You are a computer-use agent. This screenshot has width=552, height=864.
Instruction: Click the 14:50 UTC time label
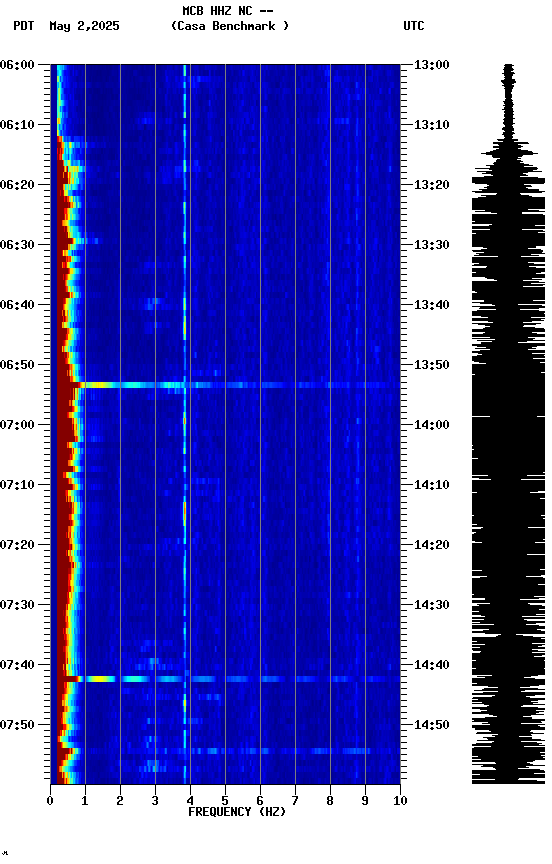point(432,725)
